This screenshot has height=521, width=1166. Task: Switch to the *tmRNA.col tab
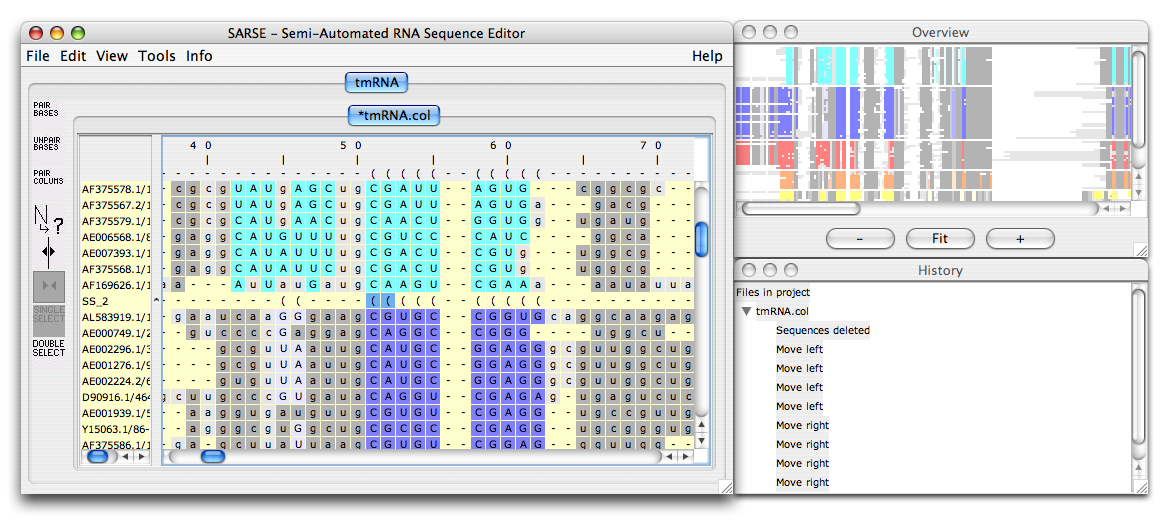pyautogui.click(x=394, y=115)
